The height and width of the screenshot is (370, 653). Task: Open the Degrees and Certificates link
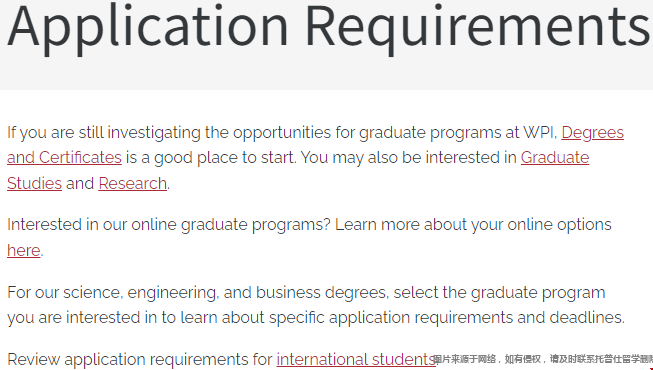(592, 132)
